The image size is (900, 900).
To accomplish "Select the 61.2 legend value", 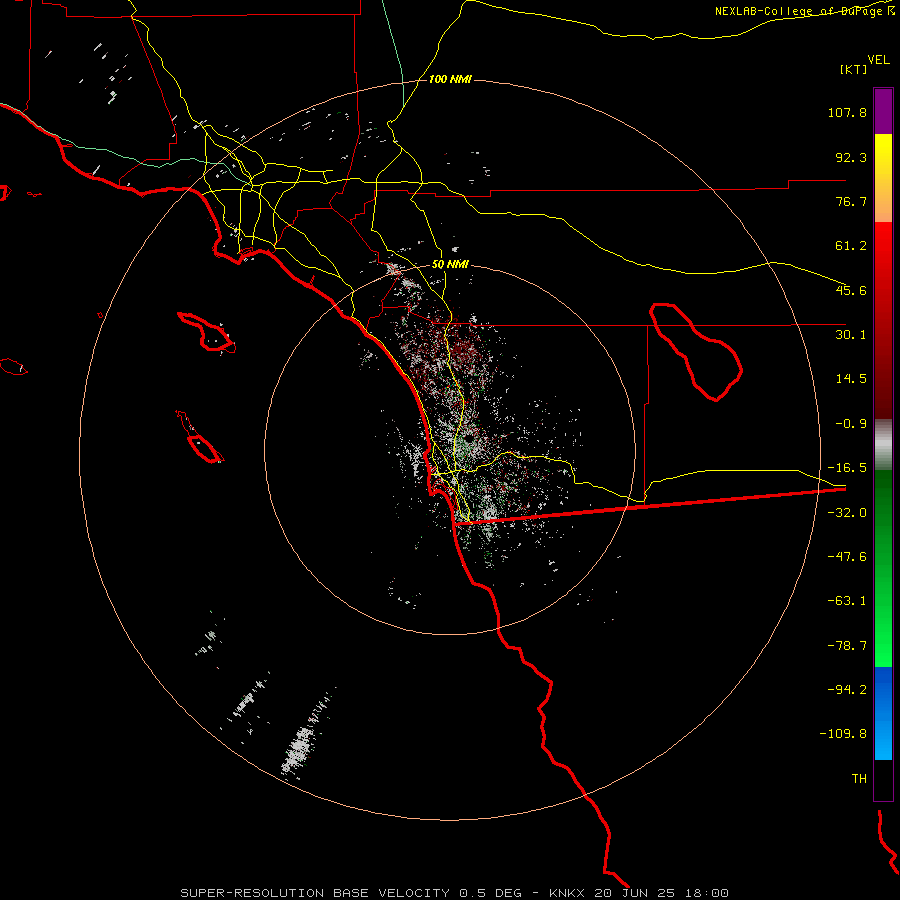I will coord(851,246).
